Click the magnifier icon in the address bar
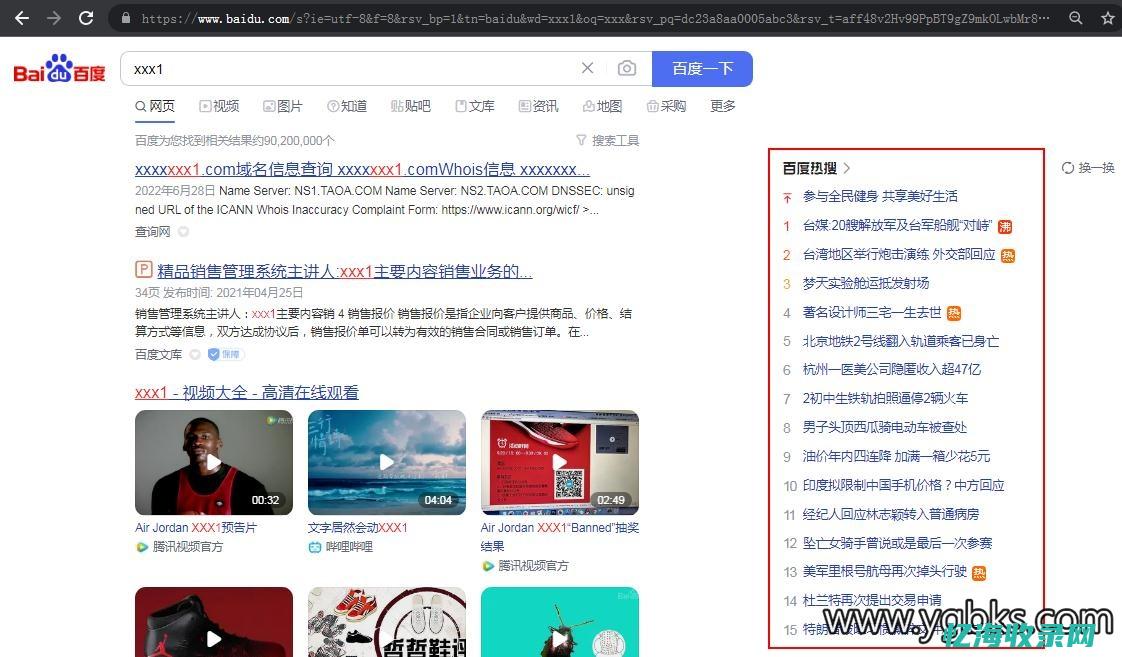The height and width of the screenshot is (657, 1122). point(1075,17)
